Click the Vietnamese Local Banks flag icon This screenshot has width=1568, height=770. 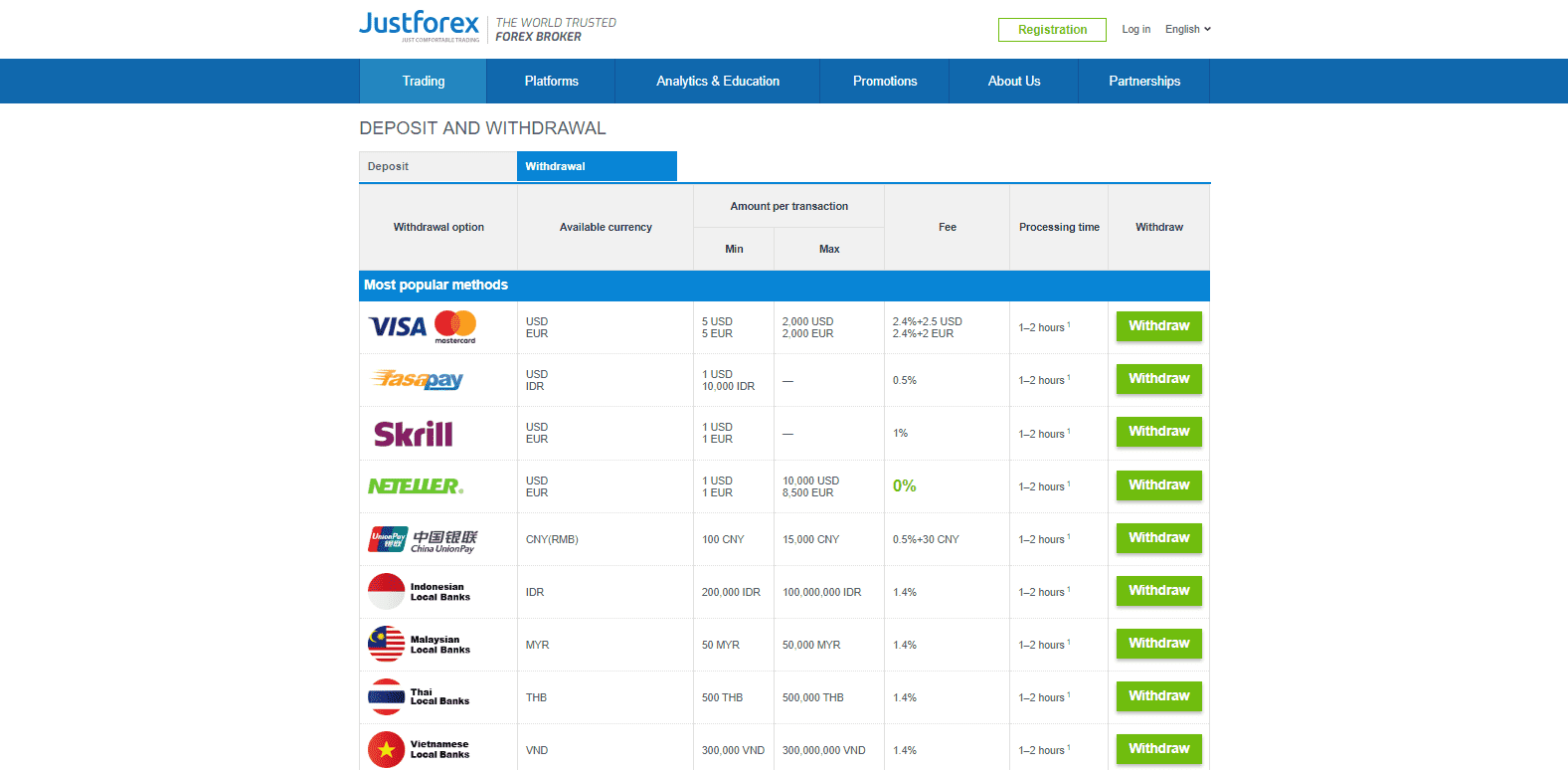387,750
